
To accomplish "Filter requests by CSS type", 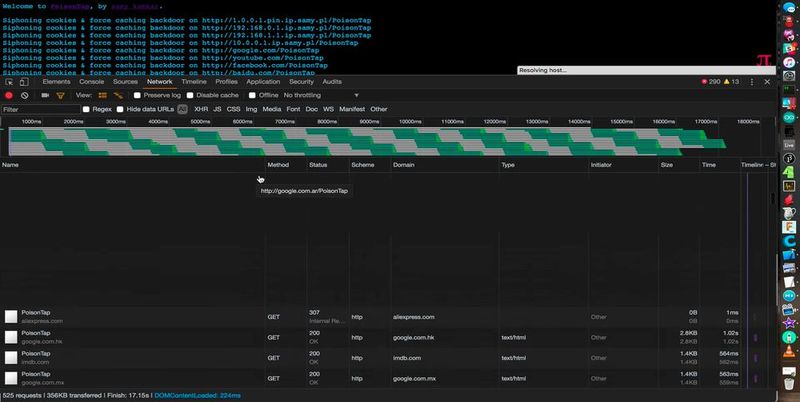I will pos(233,109).
